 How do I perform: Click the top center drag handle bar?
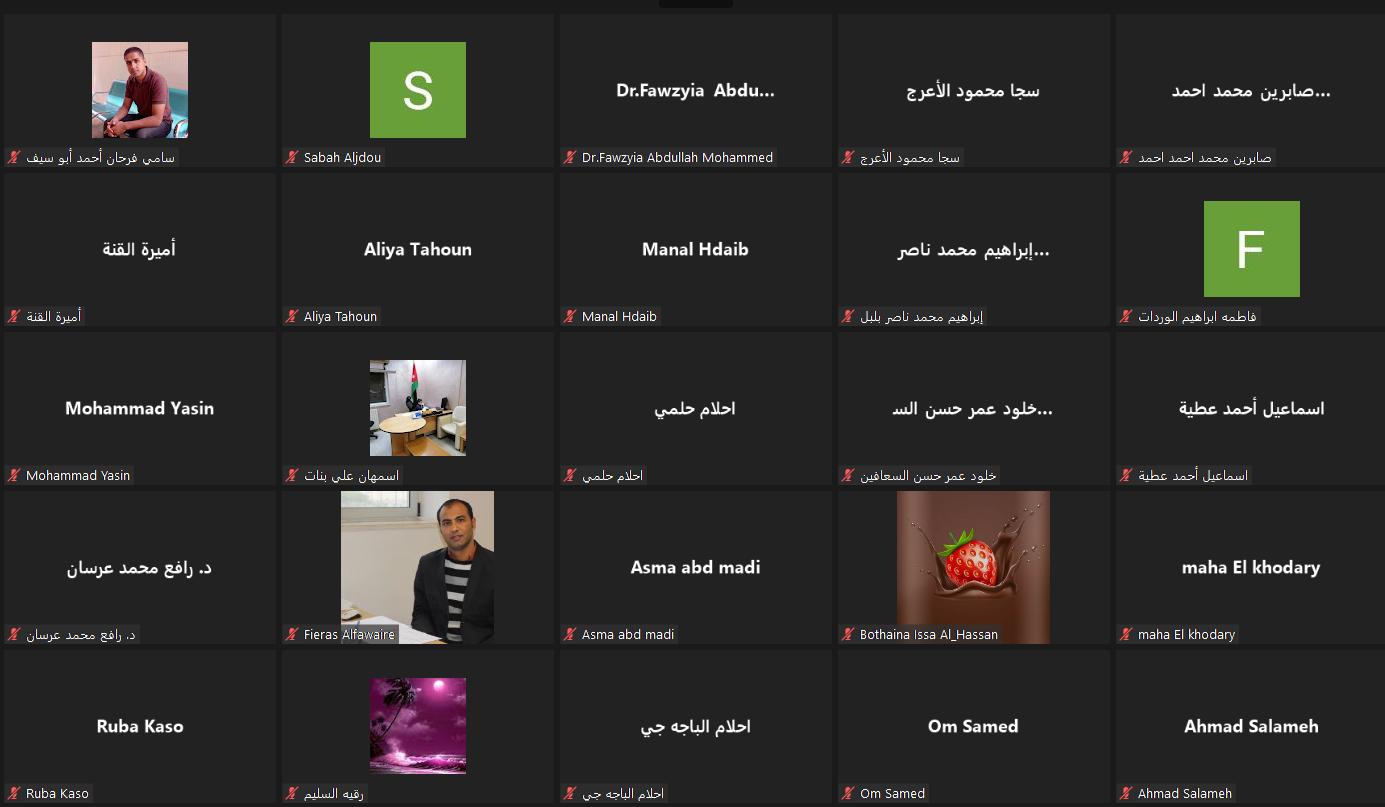pos(696,3)
